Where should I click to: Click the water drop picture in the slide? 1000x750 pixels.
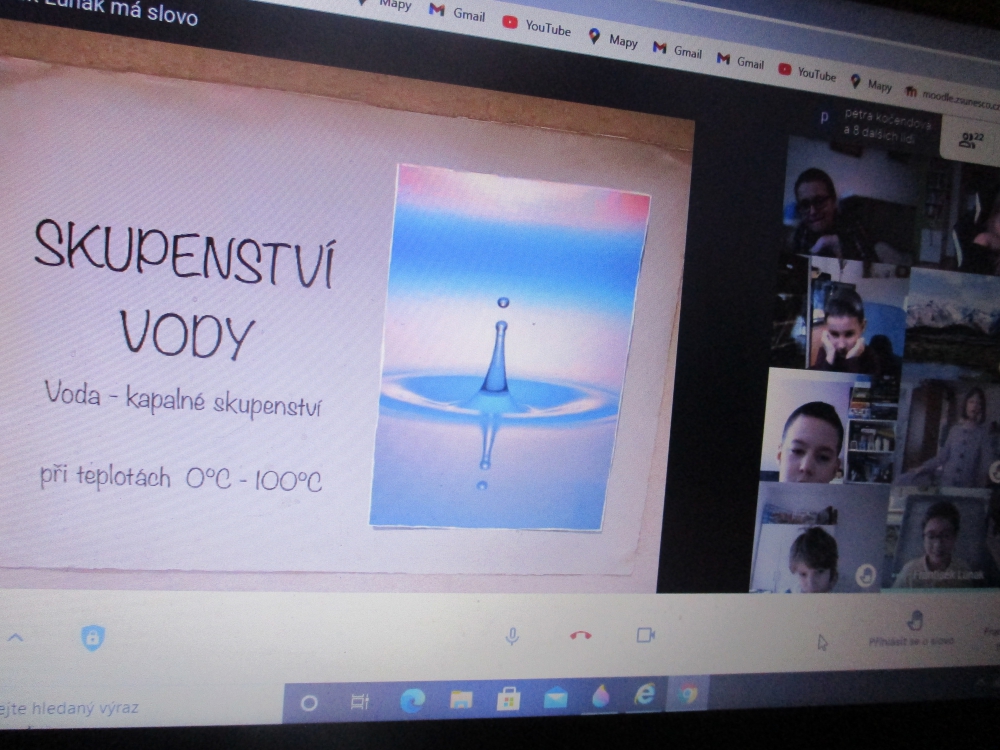click(509, 348)
